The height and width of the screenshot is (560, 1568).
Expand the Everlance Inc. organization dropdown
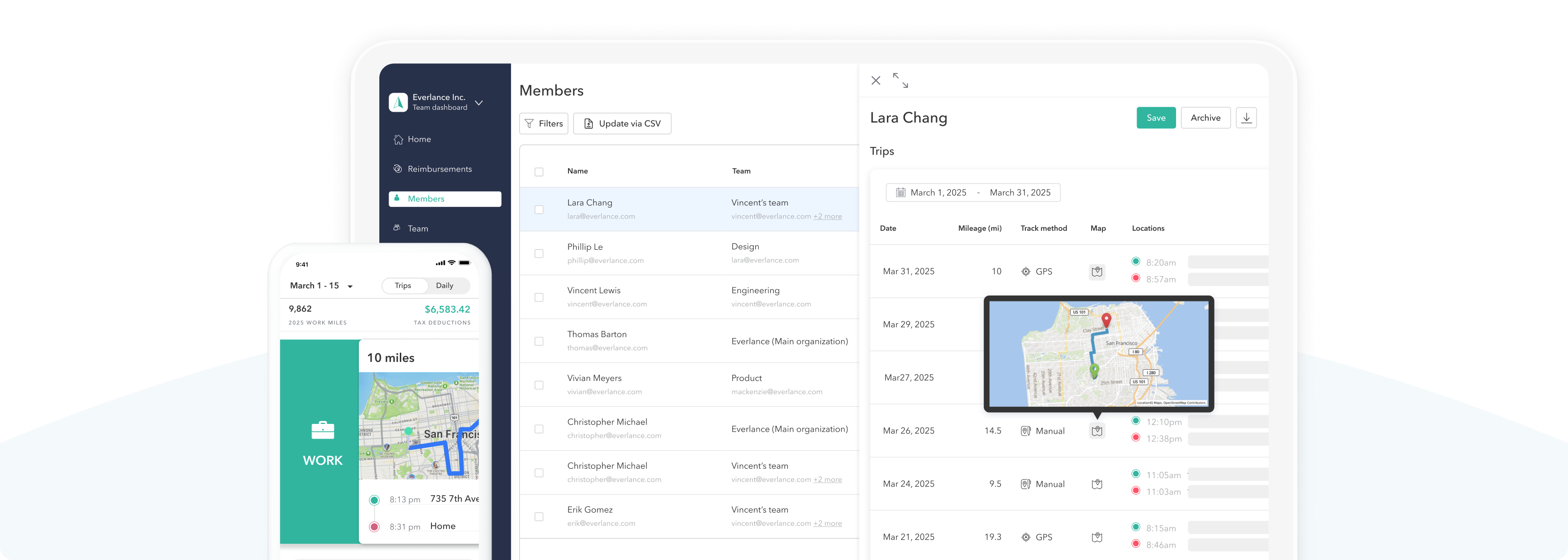coord(479,102)
